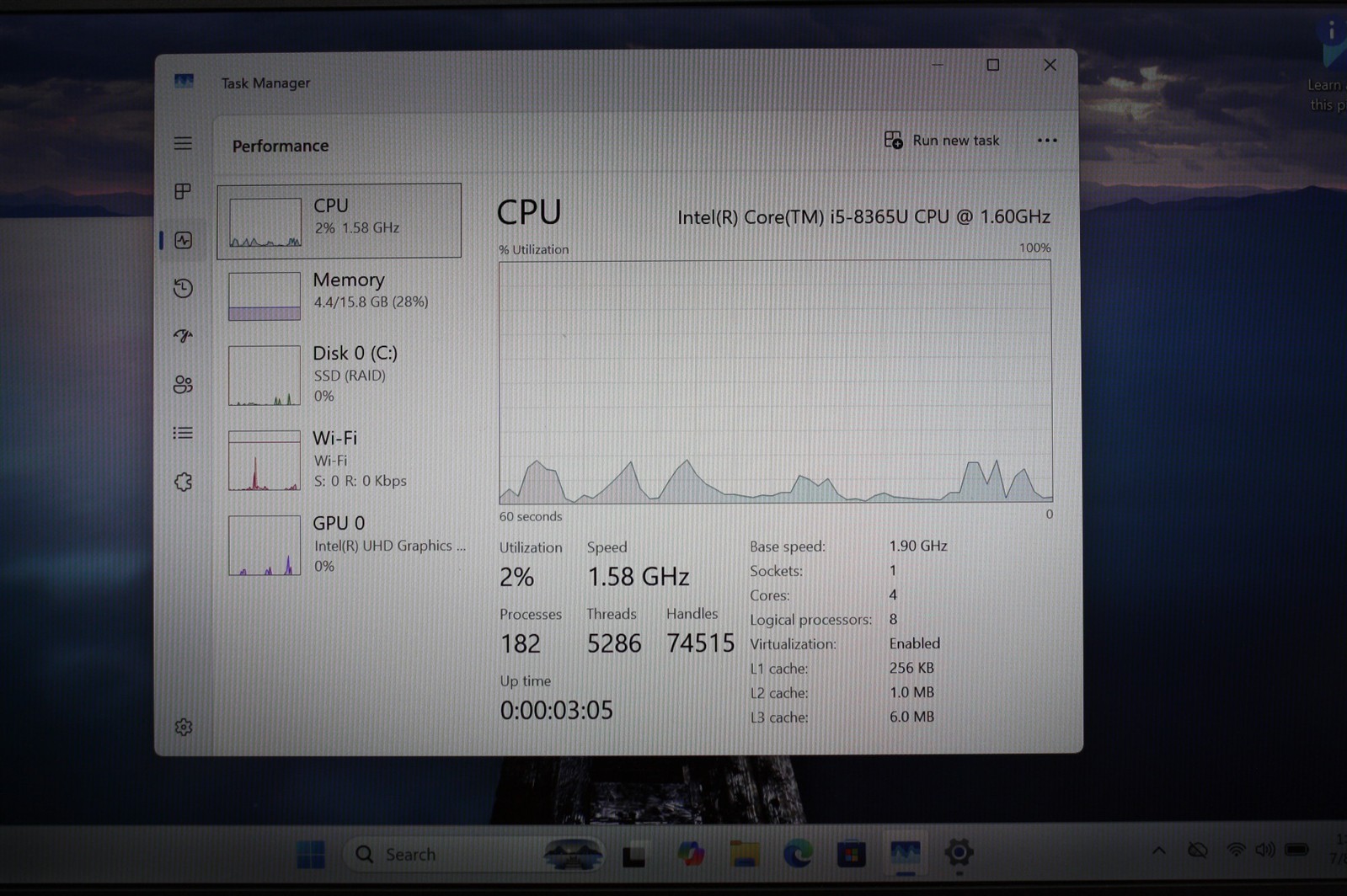Image resolution: width=1347 pixels, height=896 pixels.
Task: Click the Handles count 74515
Action: [700, 643]
